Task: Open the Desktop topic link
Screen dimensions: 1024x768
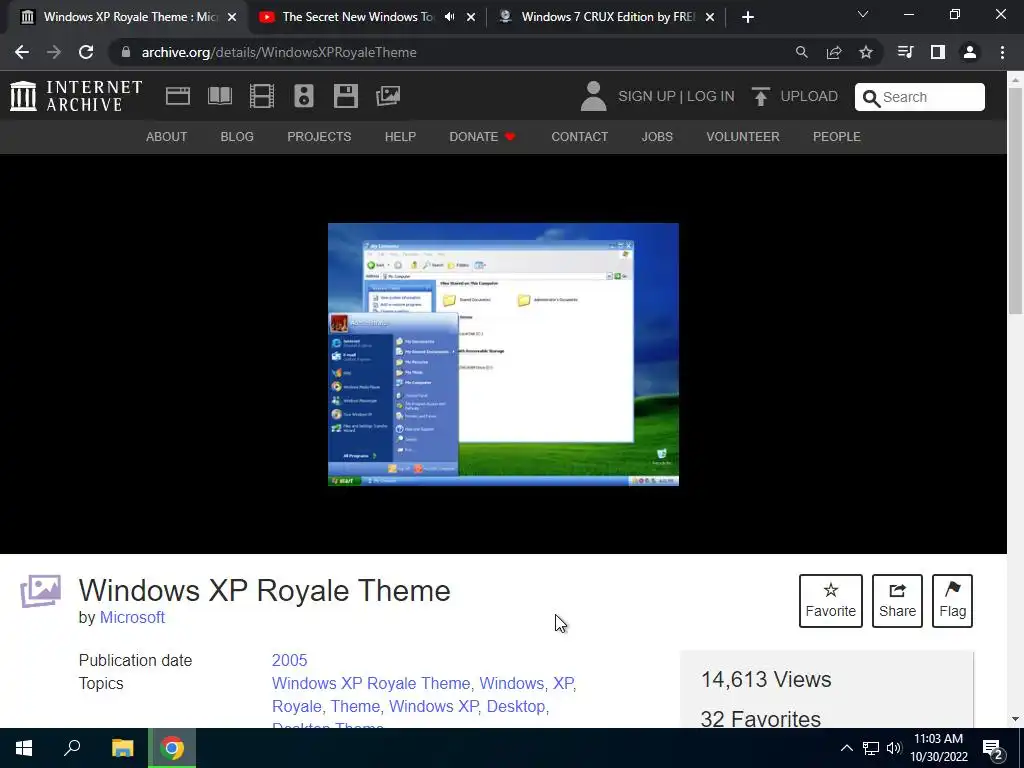Action: tap(516, 706)
